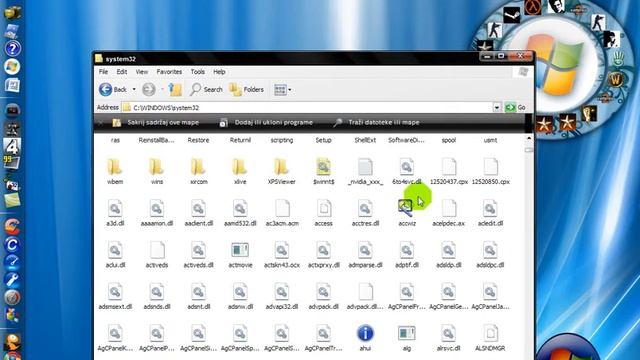Viewport: 640px width, 360px height.
Task: Click the wrench tools dock icon
Action: (12, 280)
